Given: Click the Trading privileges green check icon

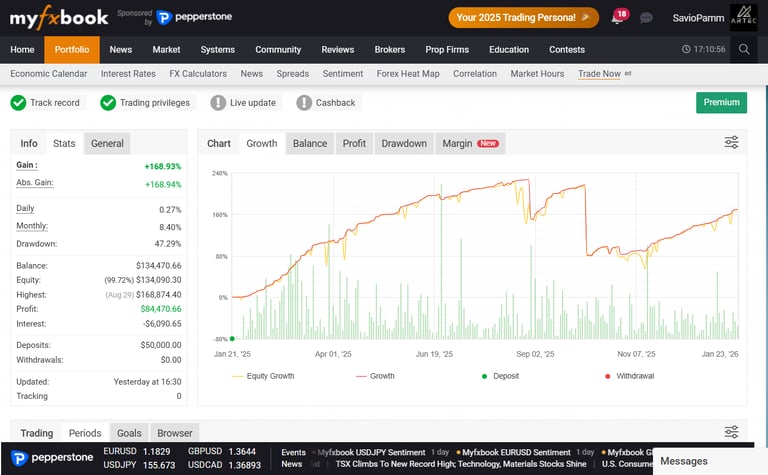Looking at the screenshot, I should pos(108,103).
